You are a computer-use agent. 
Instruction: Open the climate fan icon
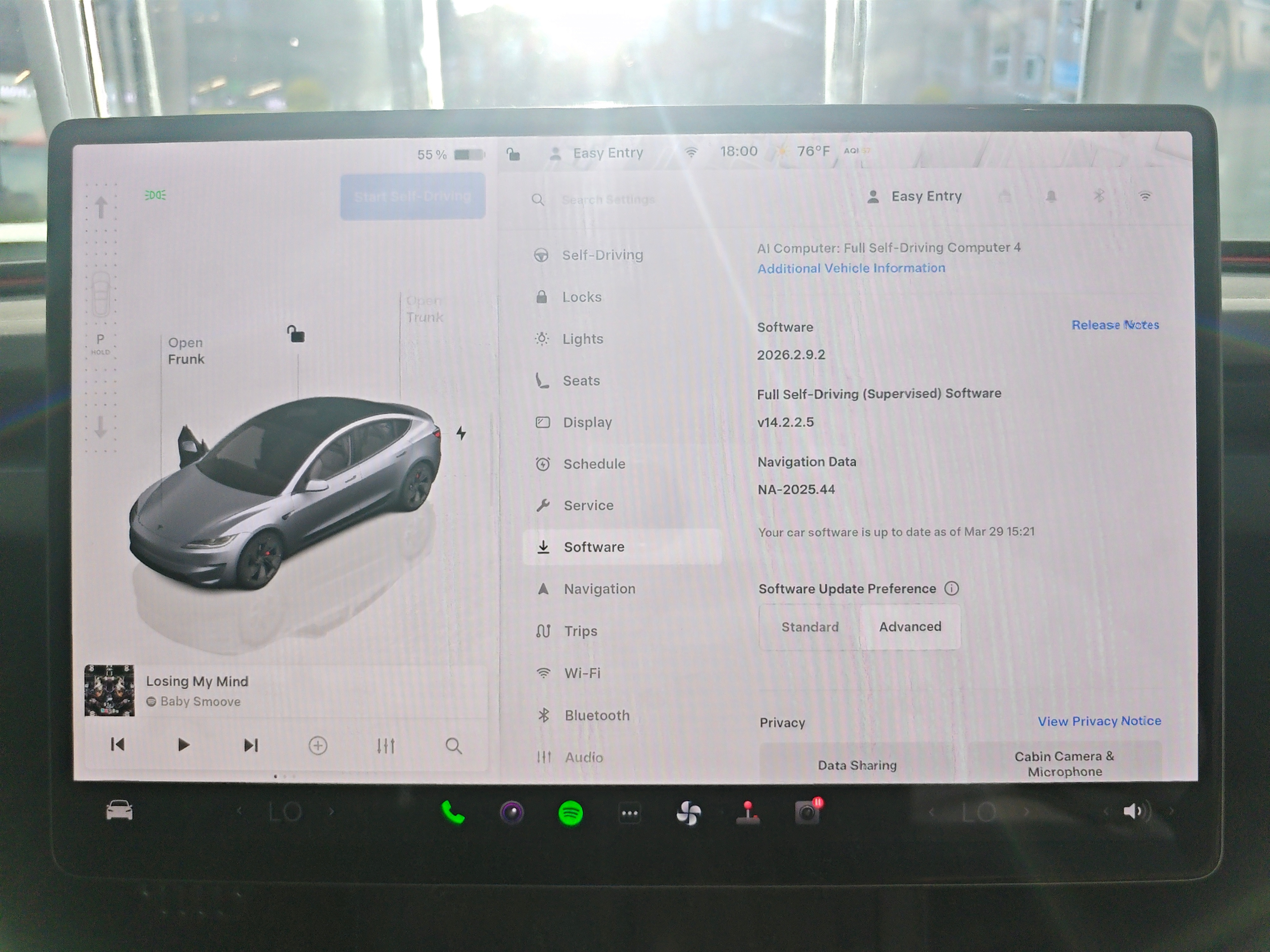pos(688,813)
